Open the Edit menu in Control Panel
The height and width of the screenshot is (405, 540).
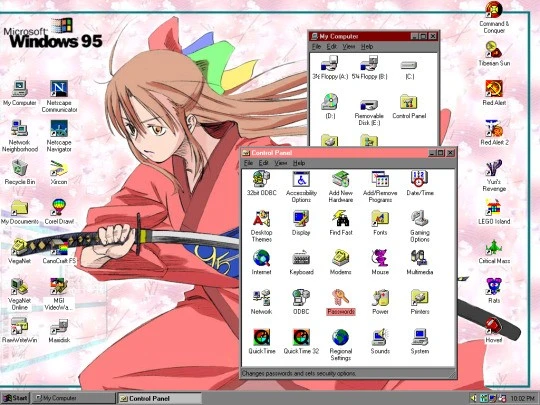(263, 163)
